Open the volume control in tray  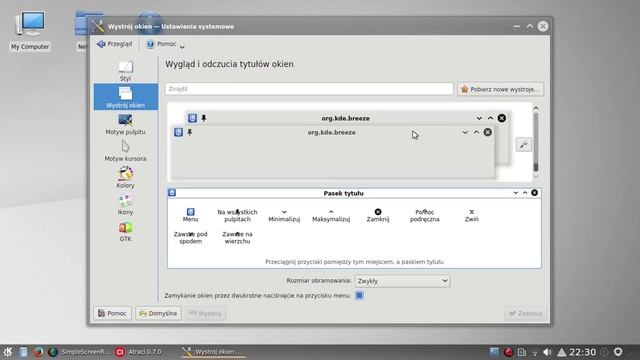coord(548,352)
